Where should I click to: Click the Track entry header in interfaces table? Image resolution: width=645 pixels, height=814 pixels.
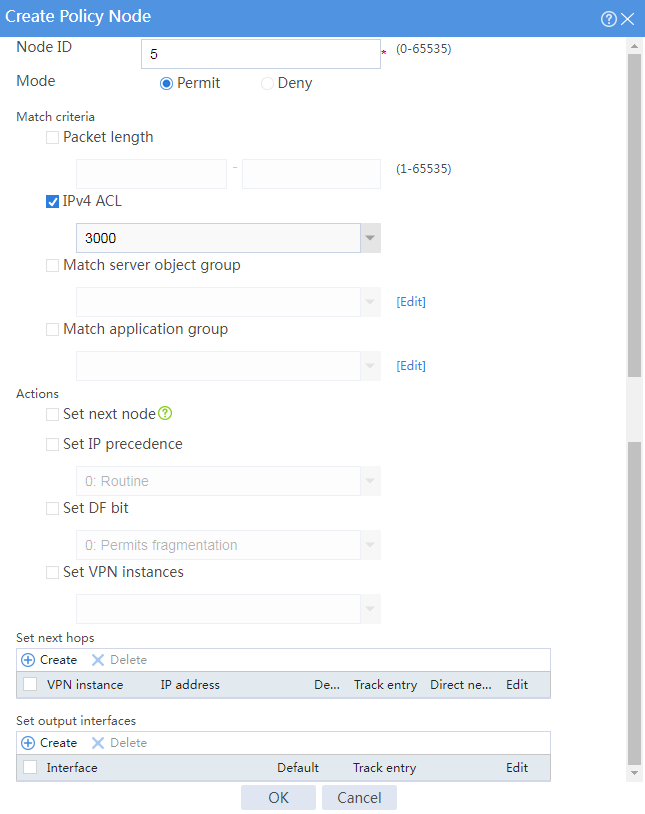[x=384, y=768]
